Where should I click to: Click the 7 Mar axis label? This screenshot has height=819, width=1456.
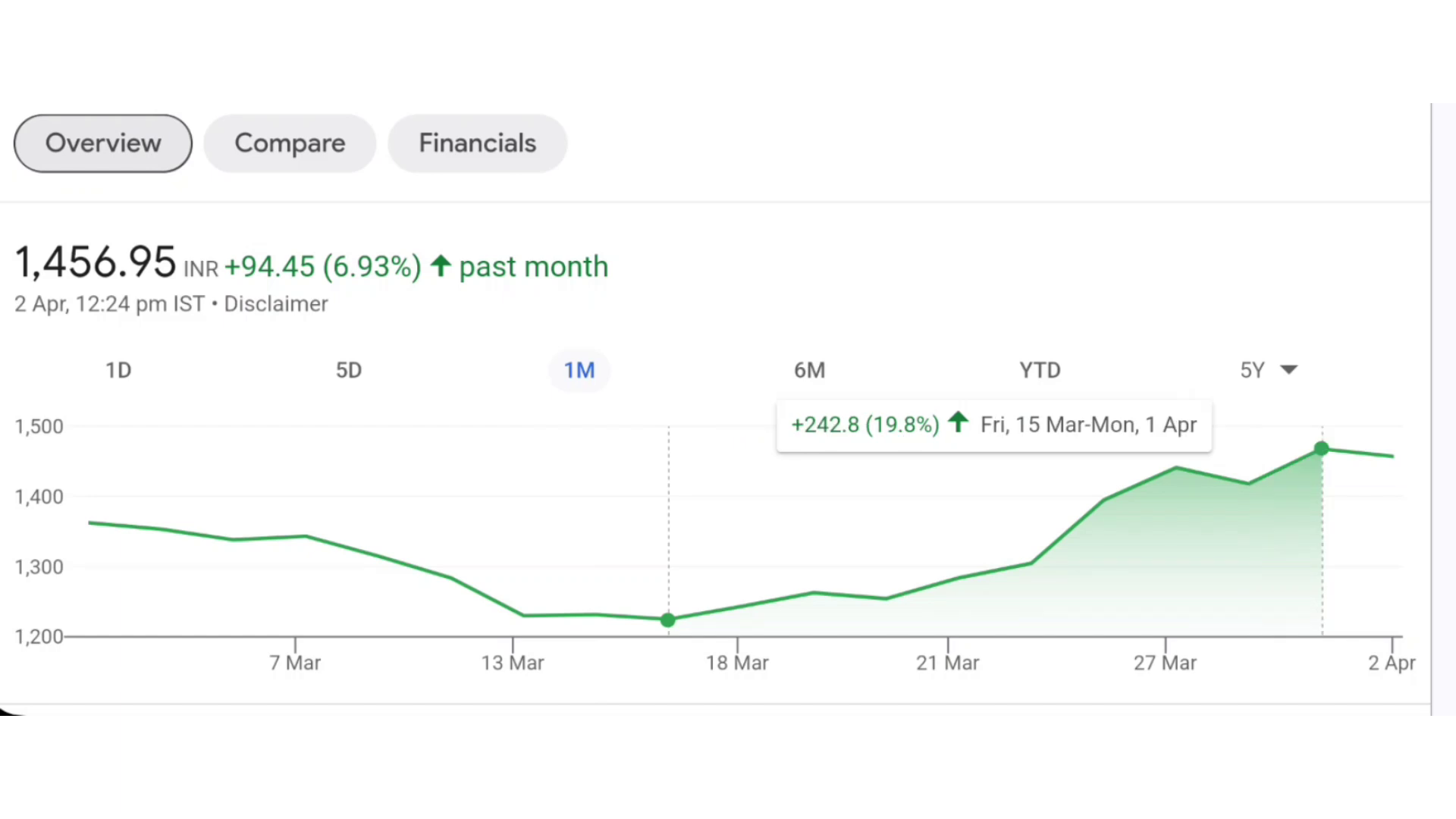click(x=295, y=663)
